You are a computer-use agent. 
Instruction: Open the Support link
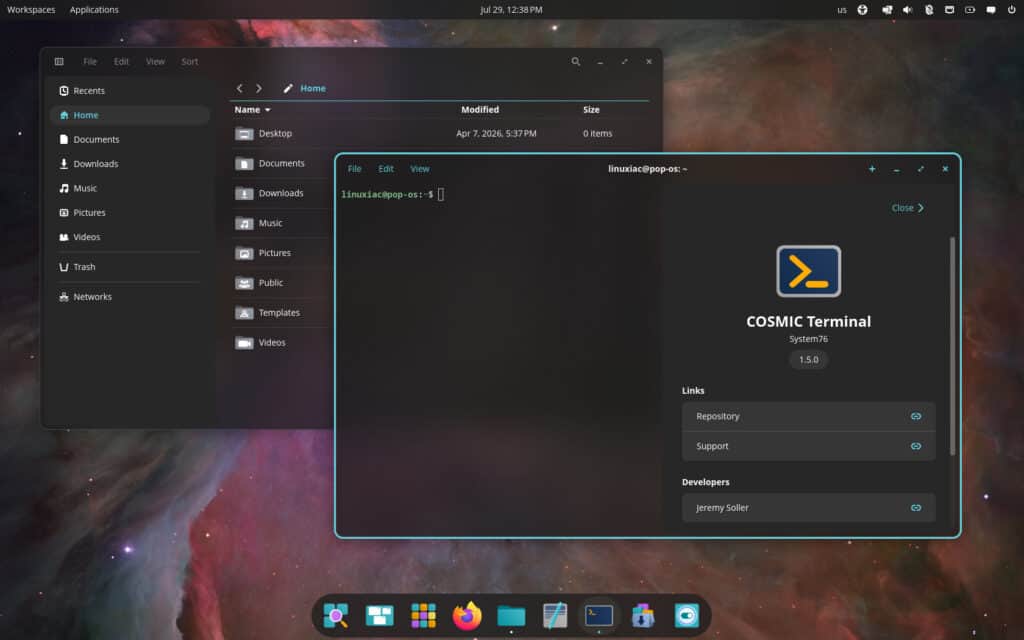tap(808, 446)
